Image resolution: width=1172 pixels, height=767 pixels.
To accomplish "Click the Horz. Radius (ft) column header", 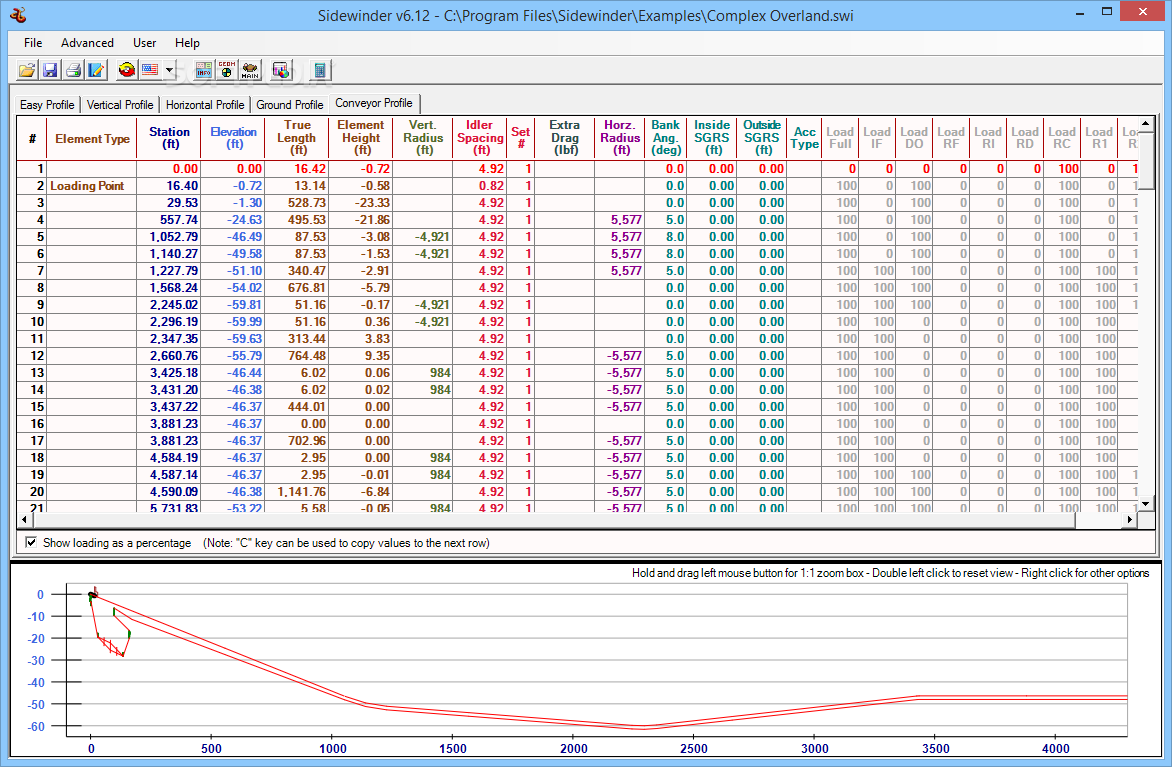I will pyautogui.click(x=620, y=138).
